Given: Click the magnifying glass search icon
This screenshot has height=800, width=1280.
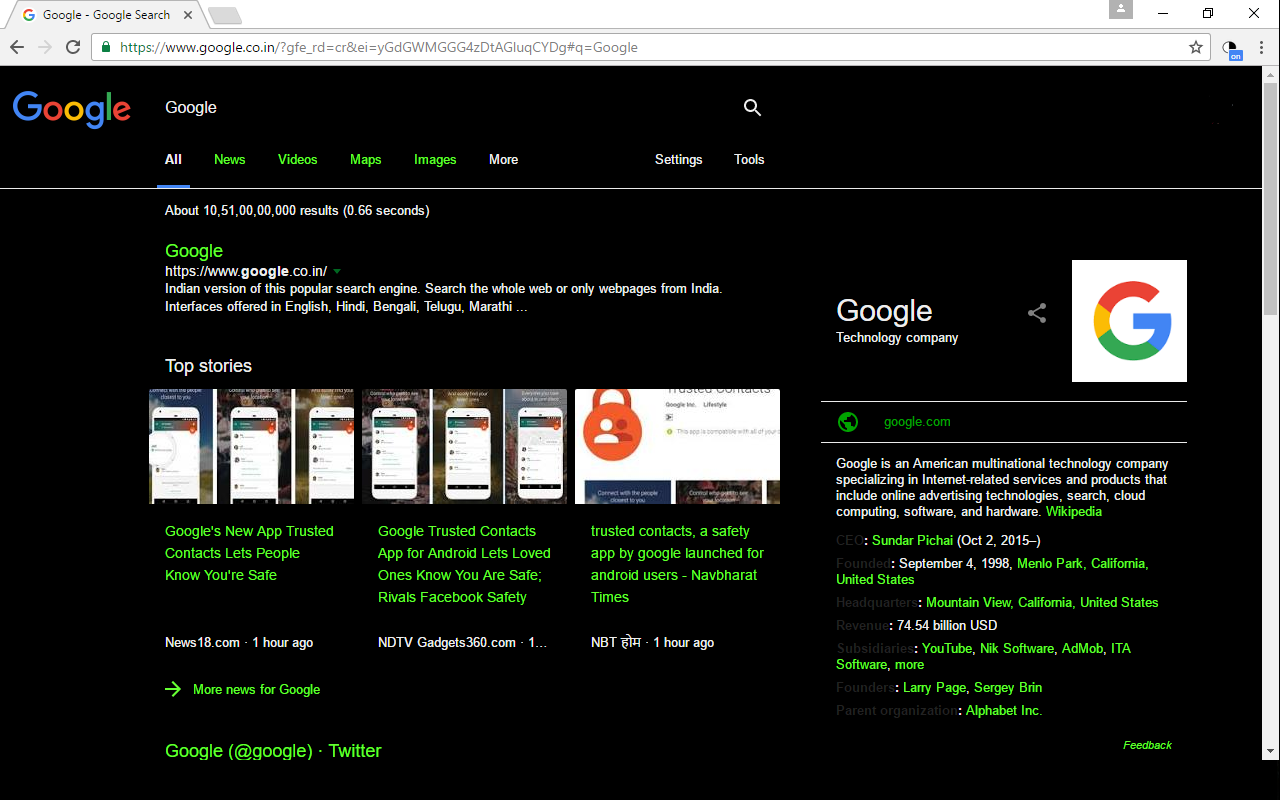Looking at the screenshot, I should tap(753, 108).
